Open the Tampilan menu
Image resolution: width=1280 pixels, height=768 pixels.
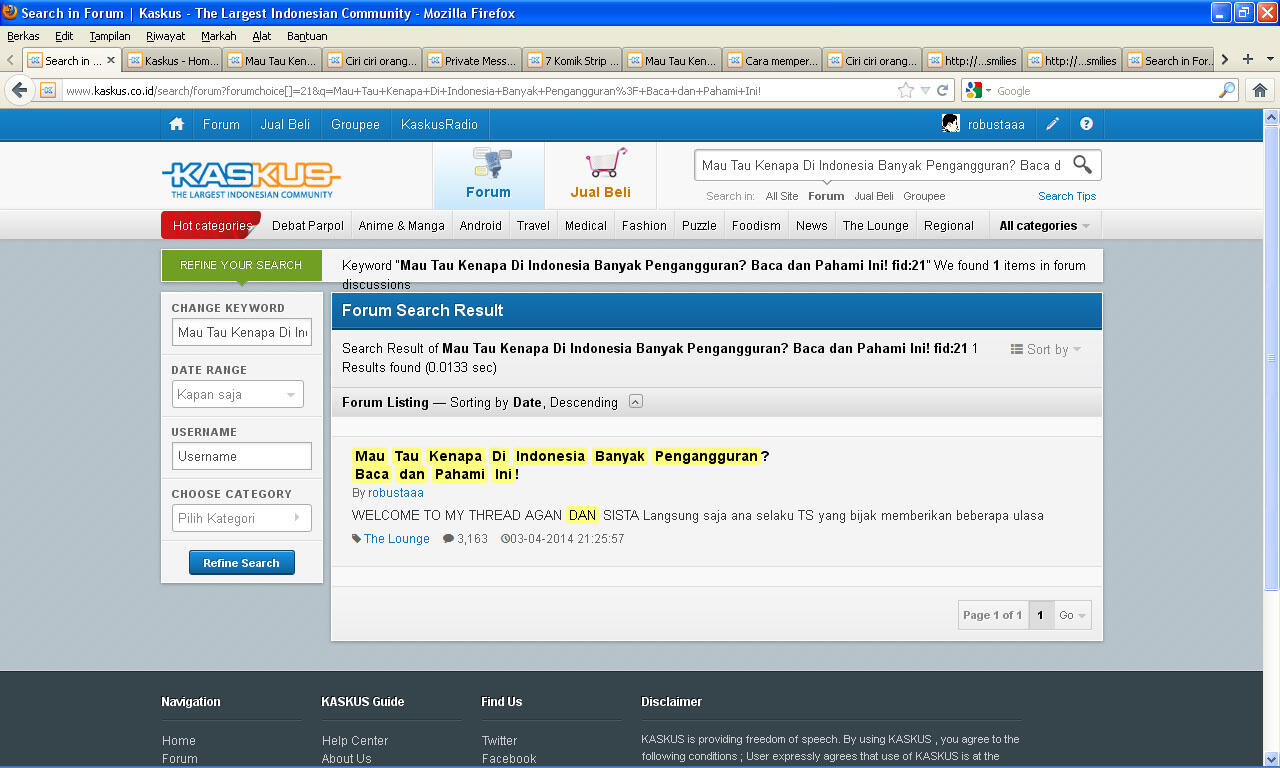coord(110,36)
